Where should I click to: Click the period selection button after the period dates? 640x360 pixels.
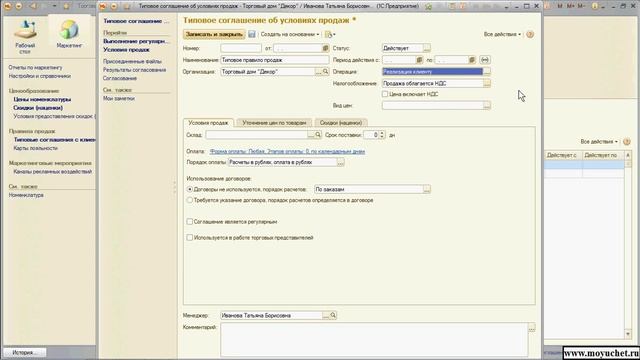click(484, 60)
